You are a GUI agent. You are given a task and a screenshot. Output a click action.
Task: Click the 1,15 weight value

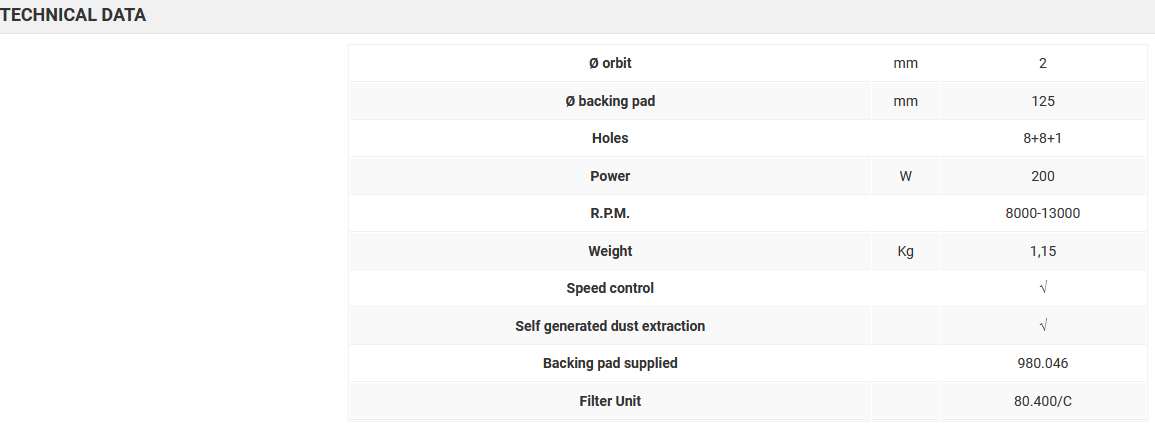tap(1043, 251)
